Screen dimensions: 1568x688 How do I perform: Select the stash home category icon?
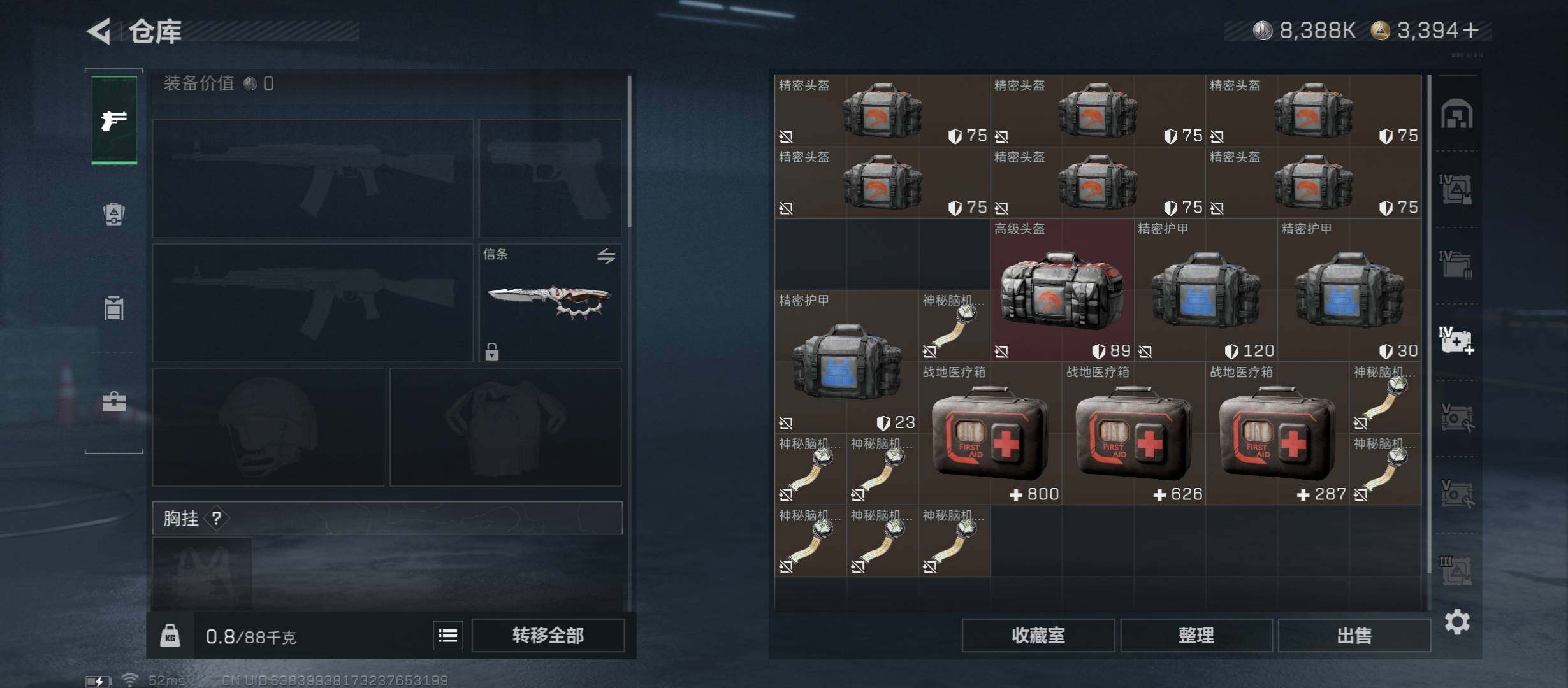coord(1456,115)
